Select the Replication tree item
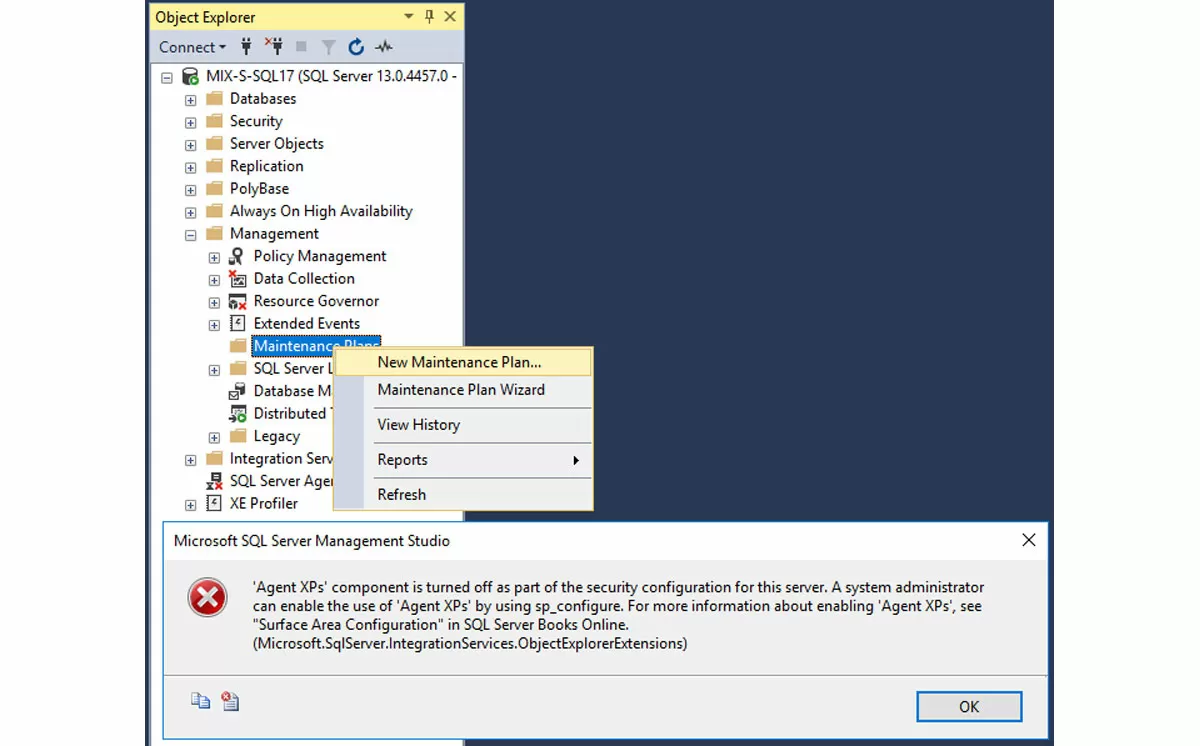 [x=266, y=166]
